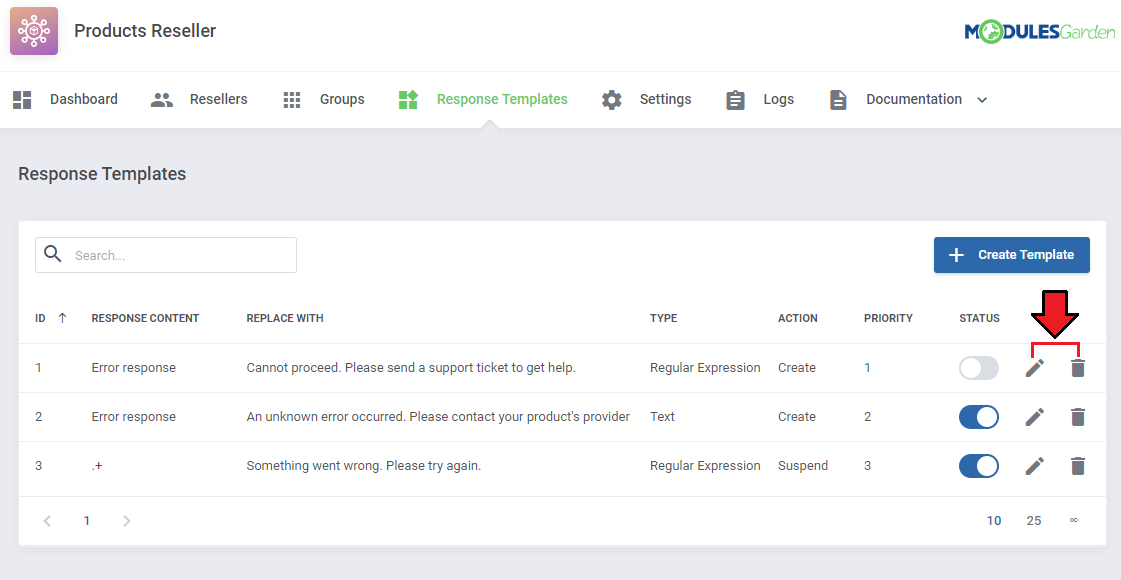Click 'Cannot proceed. Please send a support ticket' text

411,368
